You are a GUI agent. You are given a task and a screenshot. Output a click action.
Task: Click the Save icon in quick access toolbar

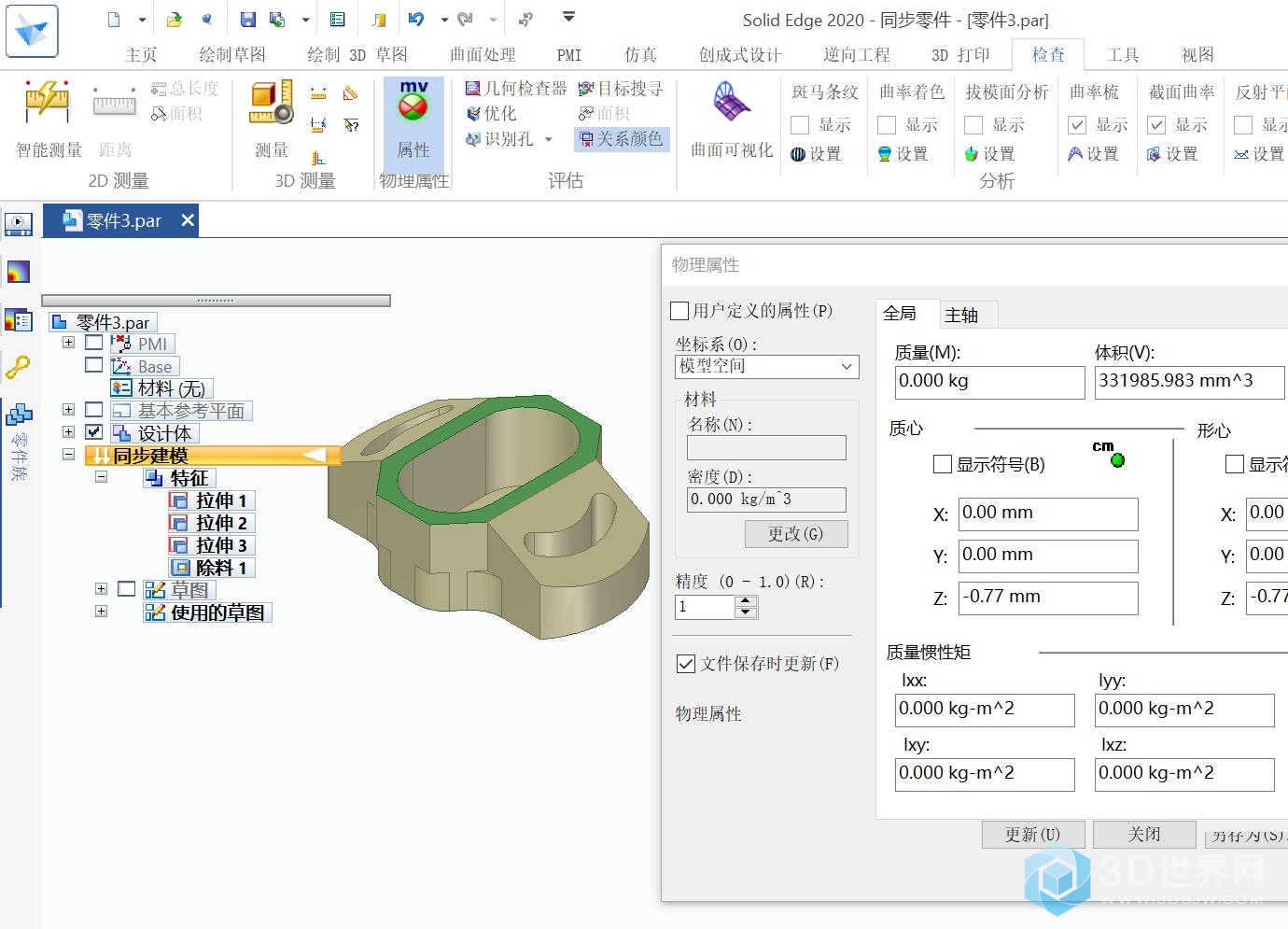[x=247, y=19]
